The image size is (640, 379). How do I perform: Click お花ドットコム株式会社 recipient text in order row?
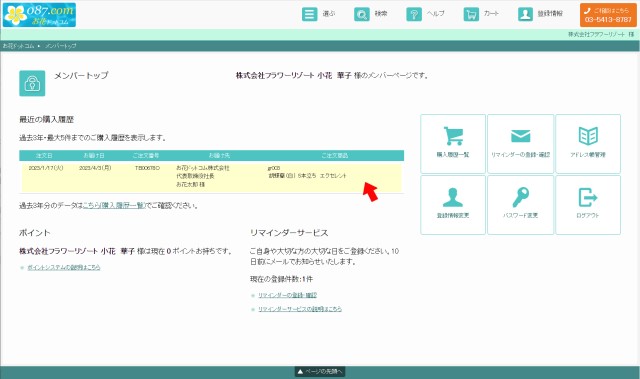click(x=203, y=168)
